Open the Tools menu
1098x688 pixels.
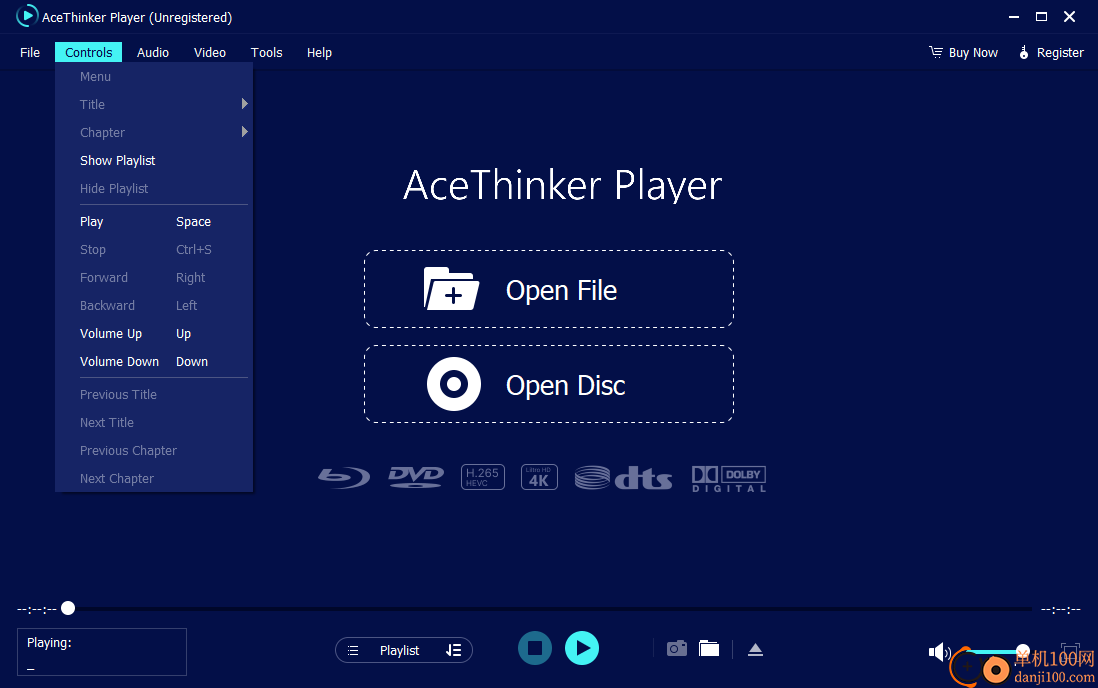click(x=266, y=53)
